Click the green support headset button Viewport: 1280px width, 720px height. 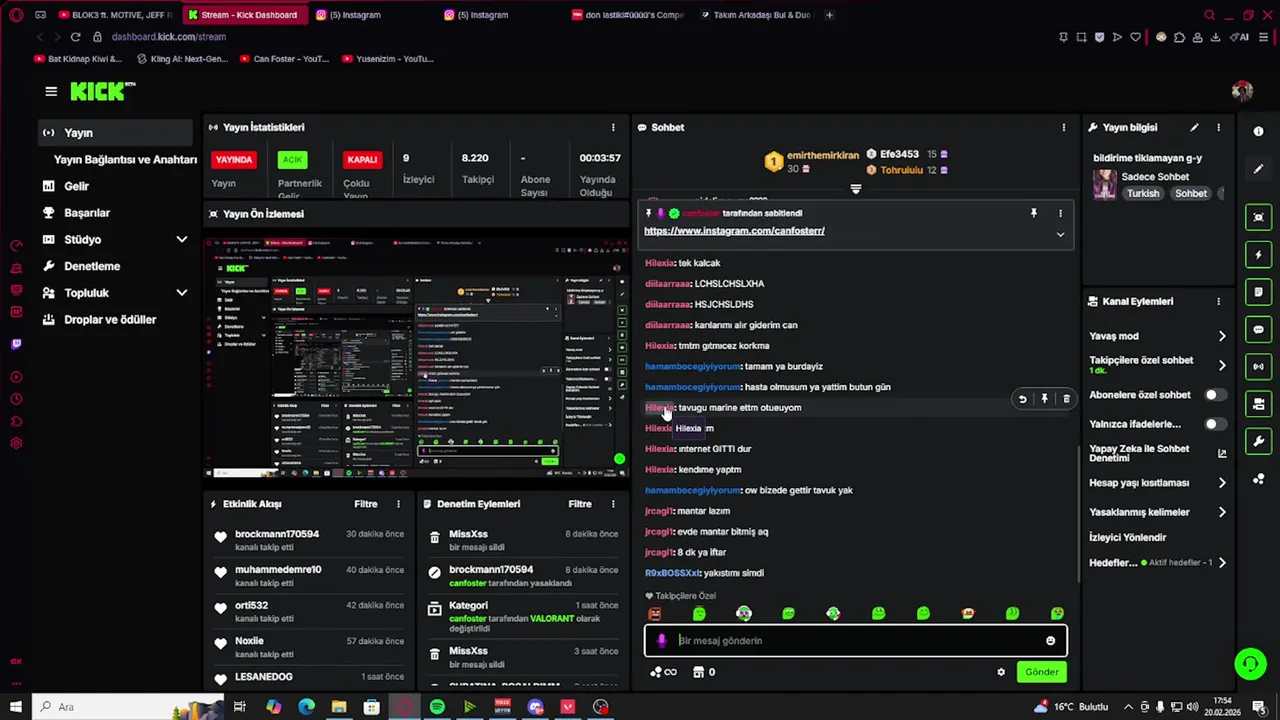pyautogui.click(x=1249, y=664)
